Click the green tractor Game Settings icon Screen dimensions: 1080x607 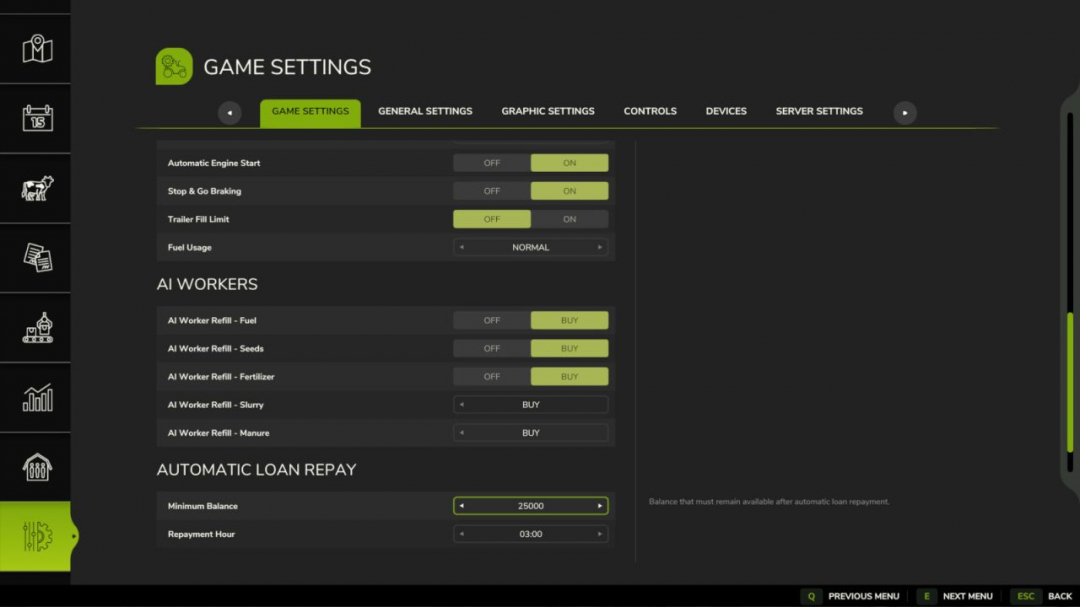tap(174, 66)
